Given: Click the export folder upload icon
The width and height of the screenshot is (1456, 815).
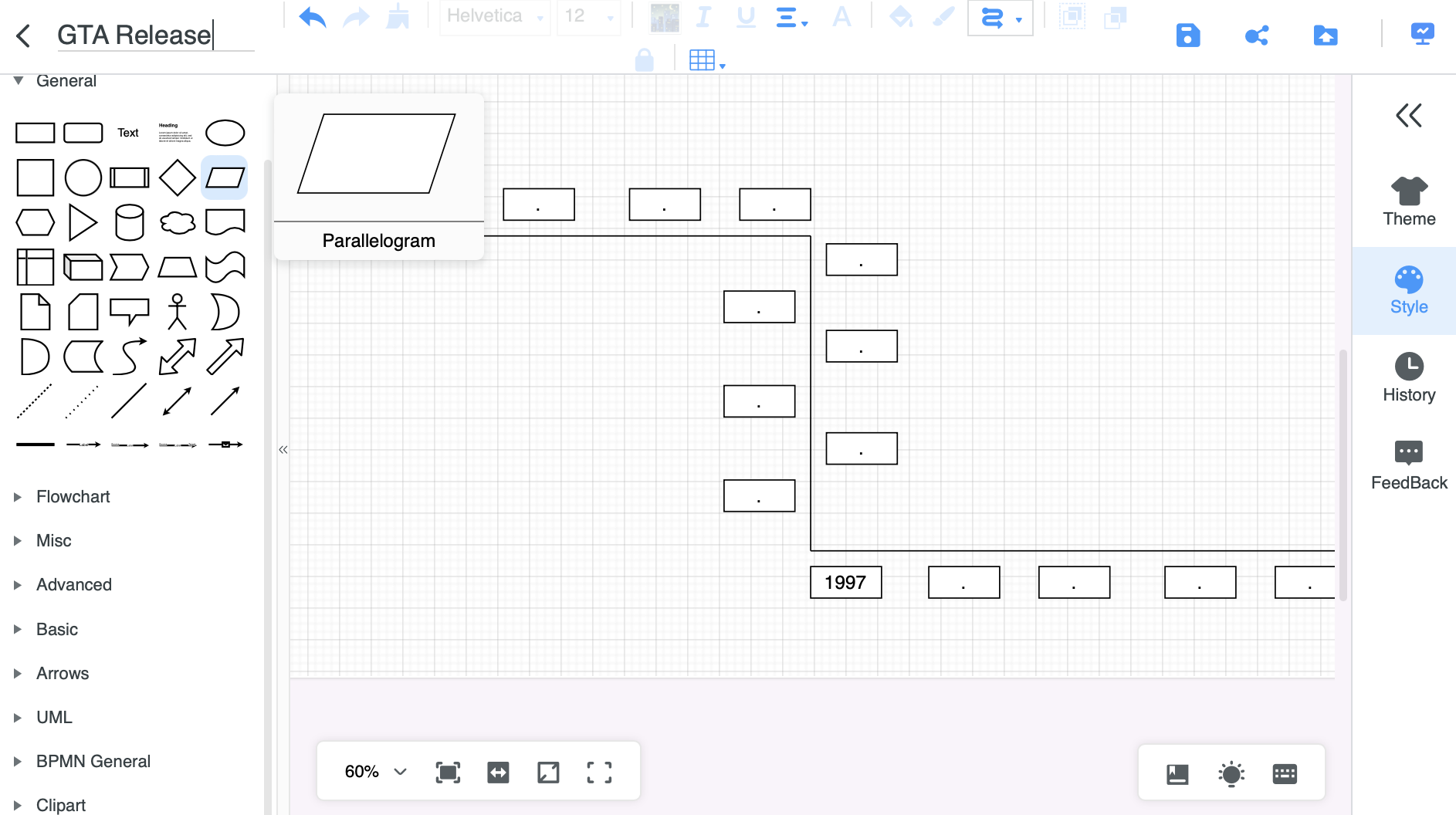Looking at the screenshot, I should 1326,36.
